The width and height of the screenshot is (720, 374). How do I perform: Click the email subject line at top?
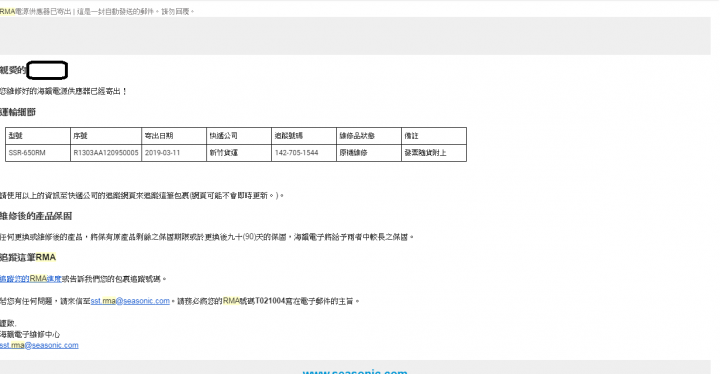pyautogui.click(x=97, y=11)
